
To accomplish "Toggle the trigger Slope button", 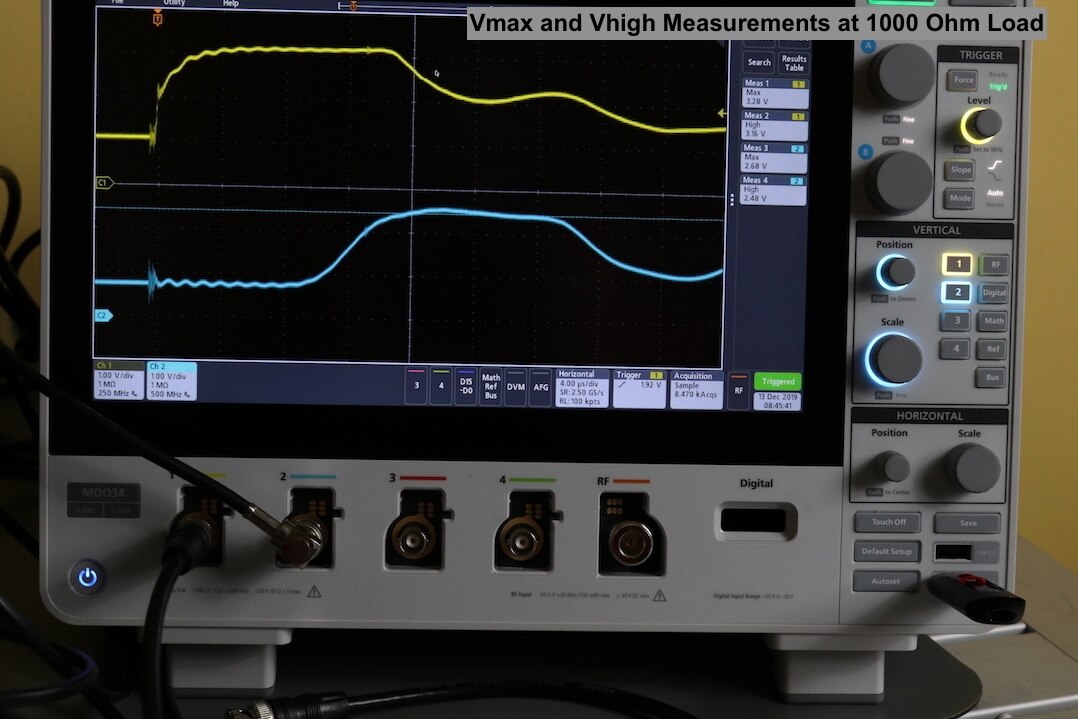I will click(x=960, y=170).
